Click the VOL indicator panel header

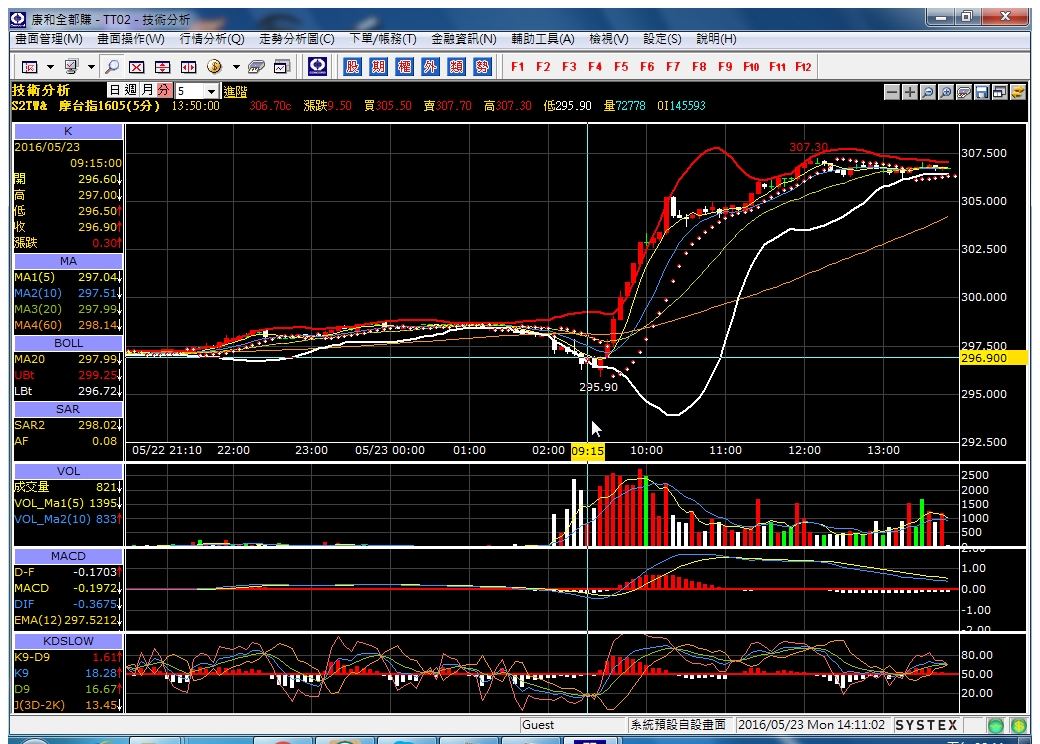tap(68, 471)
